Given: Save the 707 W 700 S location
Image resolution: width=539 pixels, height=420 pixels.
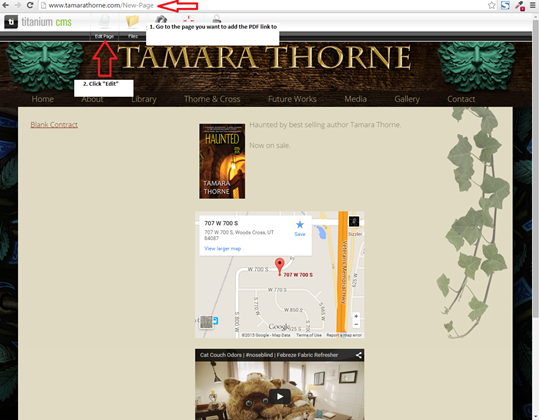Looking at the screenshot, I should click(x=300, y=229).
